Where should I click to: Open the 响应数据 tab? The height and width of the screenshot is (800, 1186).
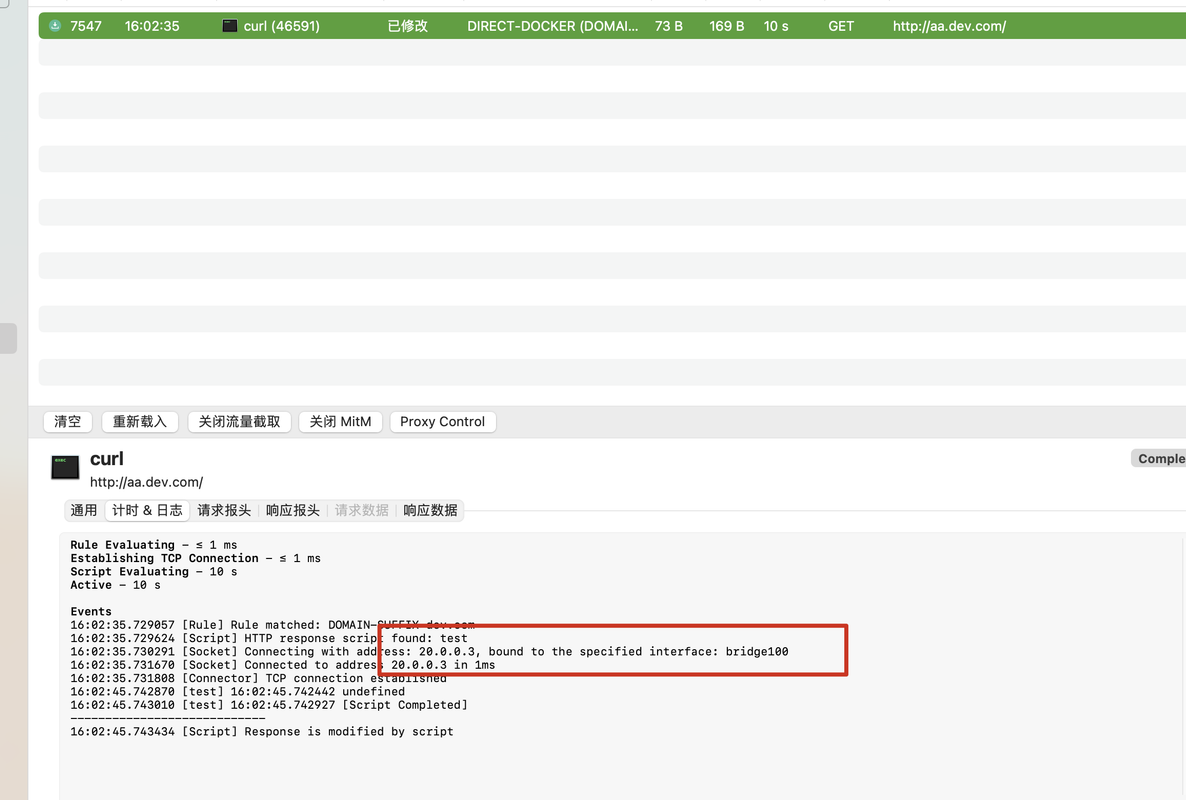point(430,510)
